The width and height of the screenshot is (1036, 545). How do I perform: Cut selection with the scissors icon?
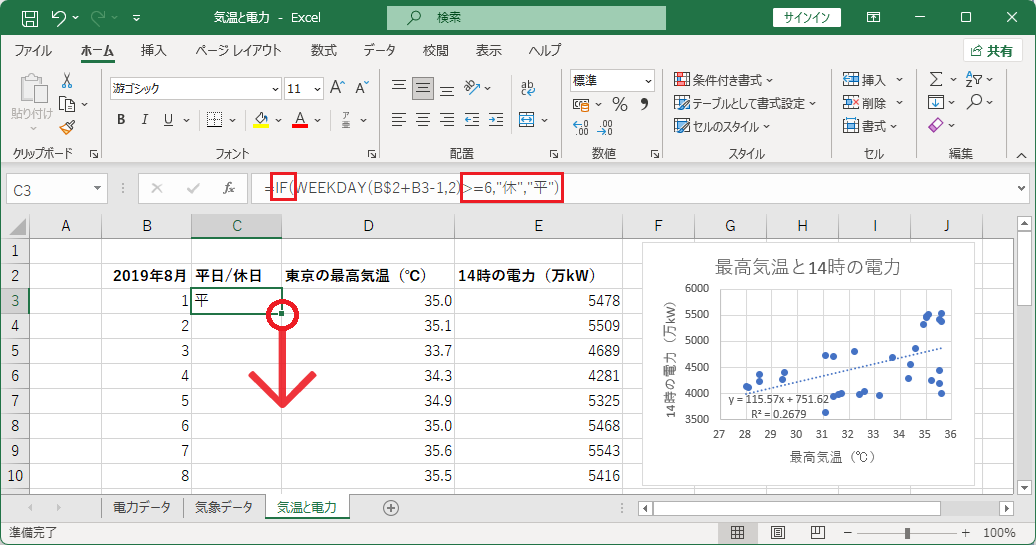pyautogui.click(x=67, y=81)
